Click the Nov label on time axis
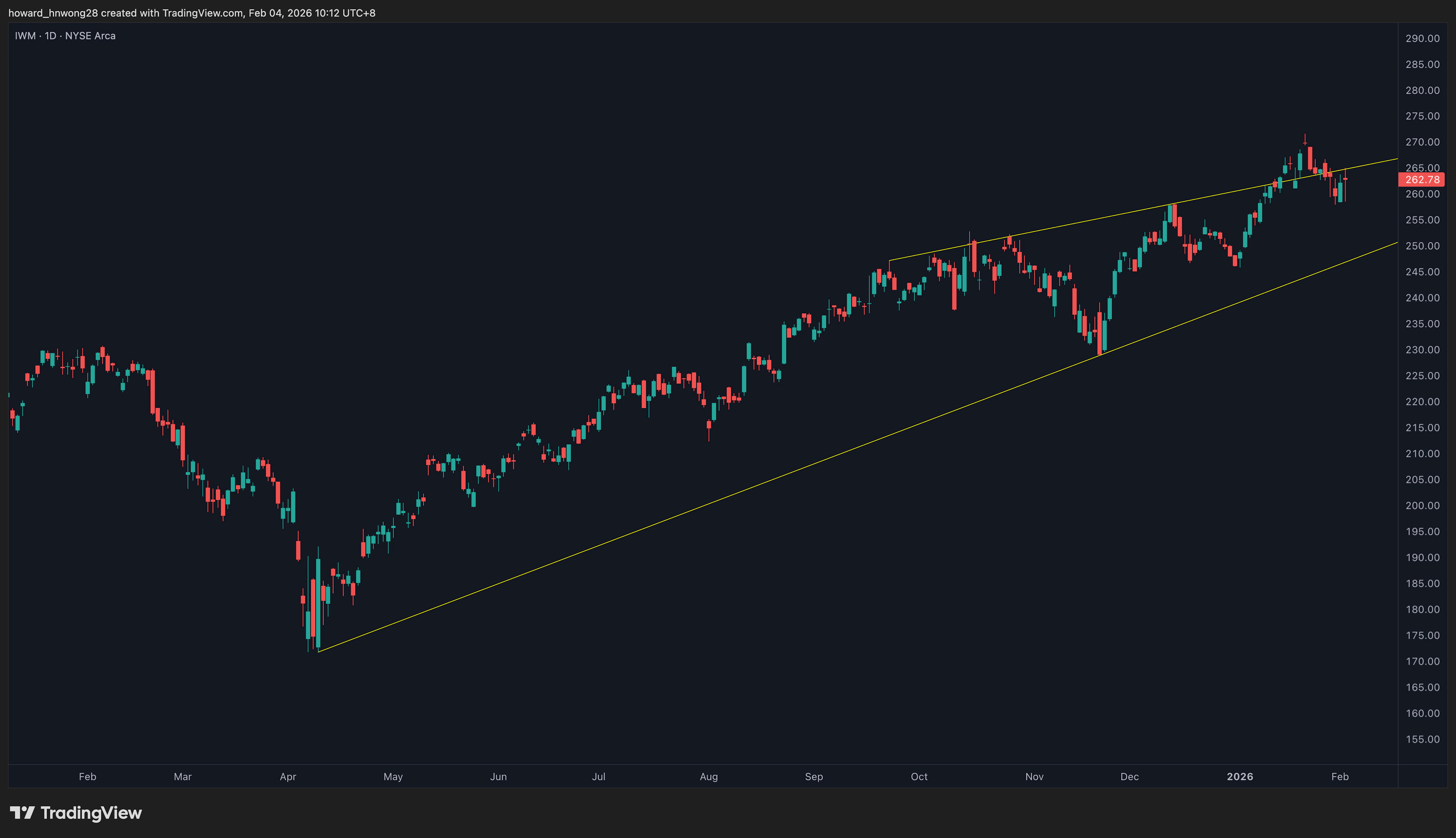 click(x=1034, y=777)
